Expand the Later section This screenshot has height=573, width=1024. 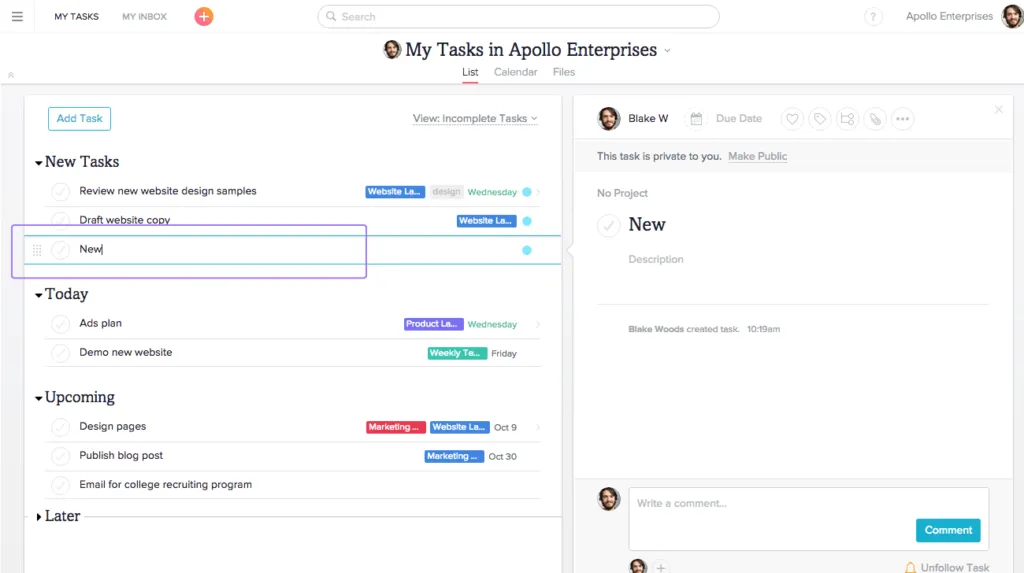click(x=39, y=517)
